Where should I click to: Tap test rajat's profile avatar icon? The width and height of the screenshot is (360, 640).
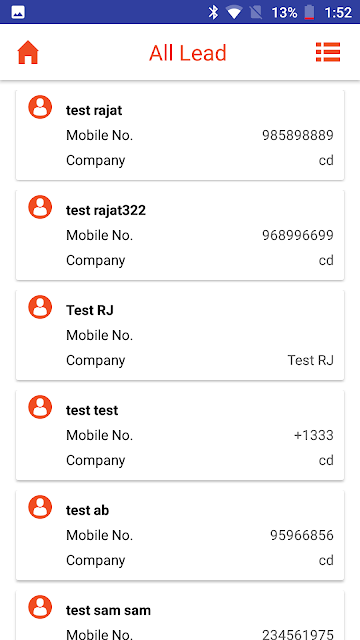pos(40,107)
